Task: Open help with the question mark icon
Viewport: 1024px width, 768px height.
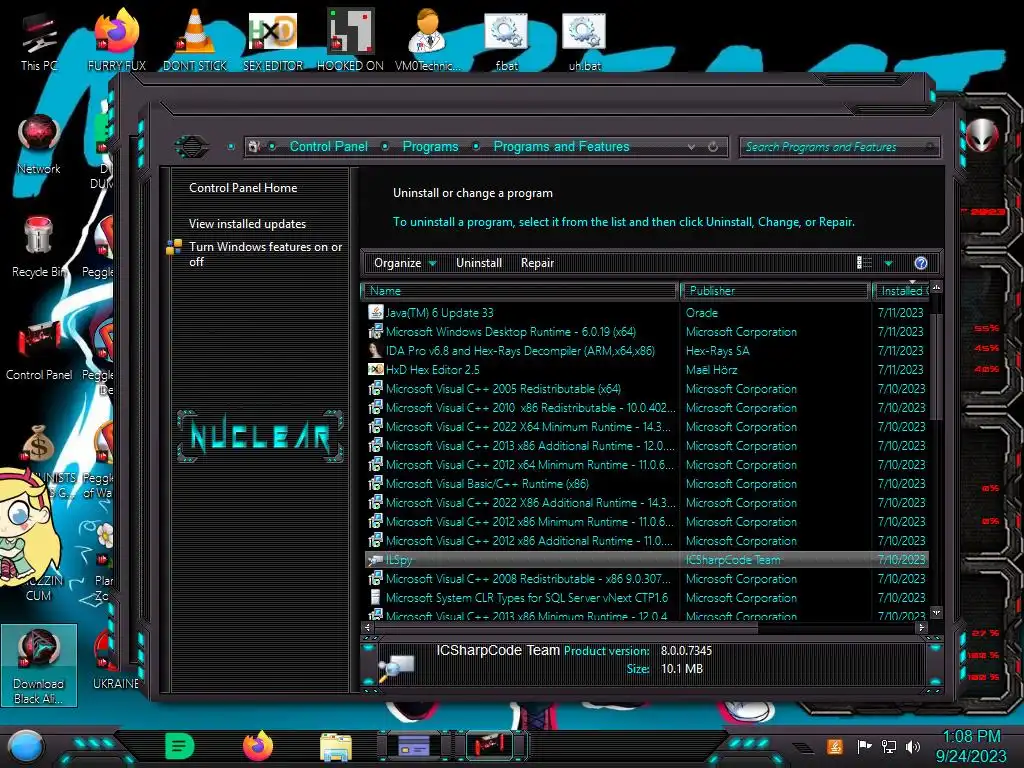Action: tap(921, 263)
